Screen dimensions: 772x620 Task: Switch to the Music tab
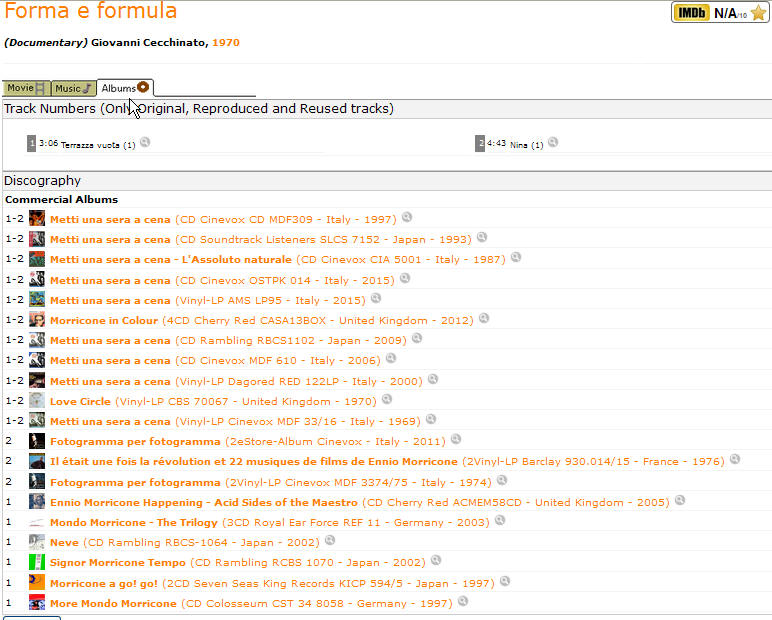(73, 88)
